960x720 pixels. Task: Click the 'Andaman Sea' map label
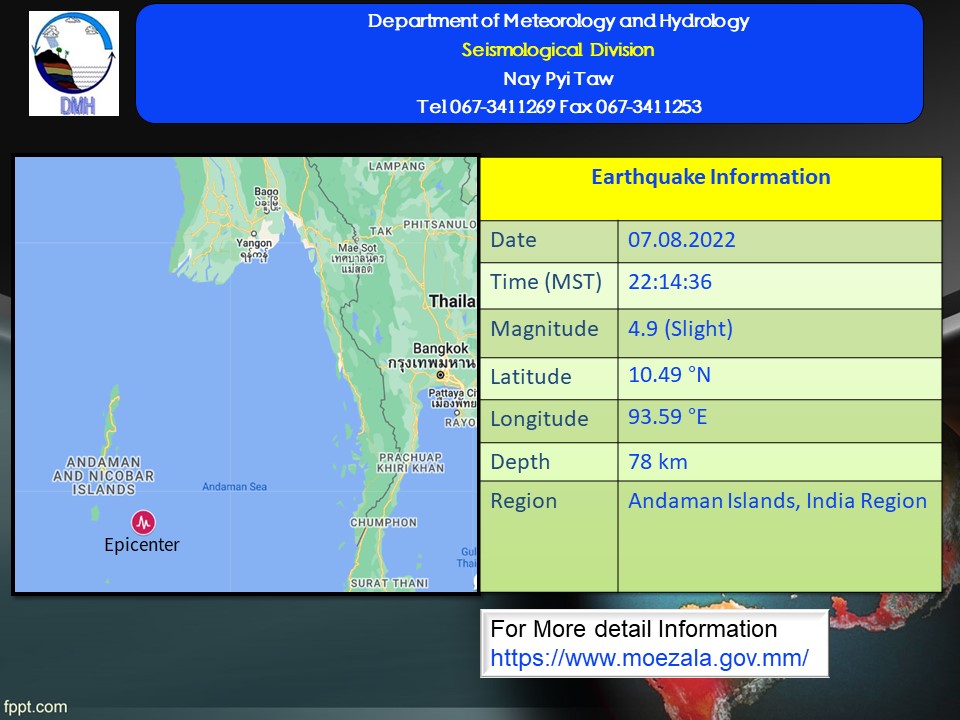pos(234,487)
